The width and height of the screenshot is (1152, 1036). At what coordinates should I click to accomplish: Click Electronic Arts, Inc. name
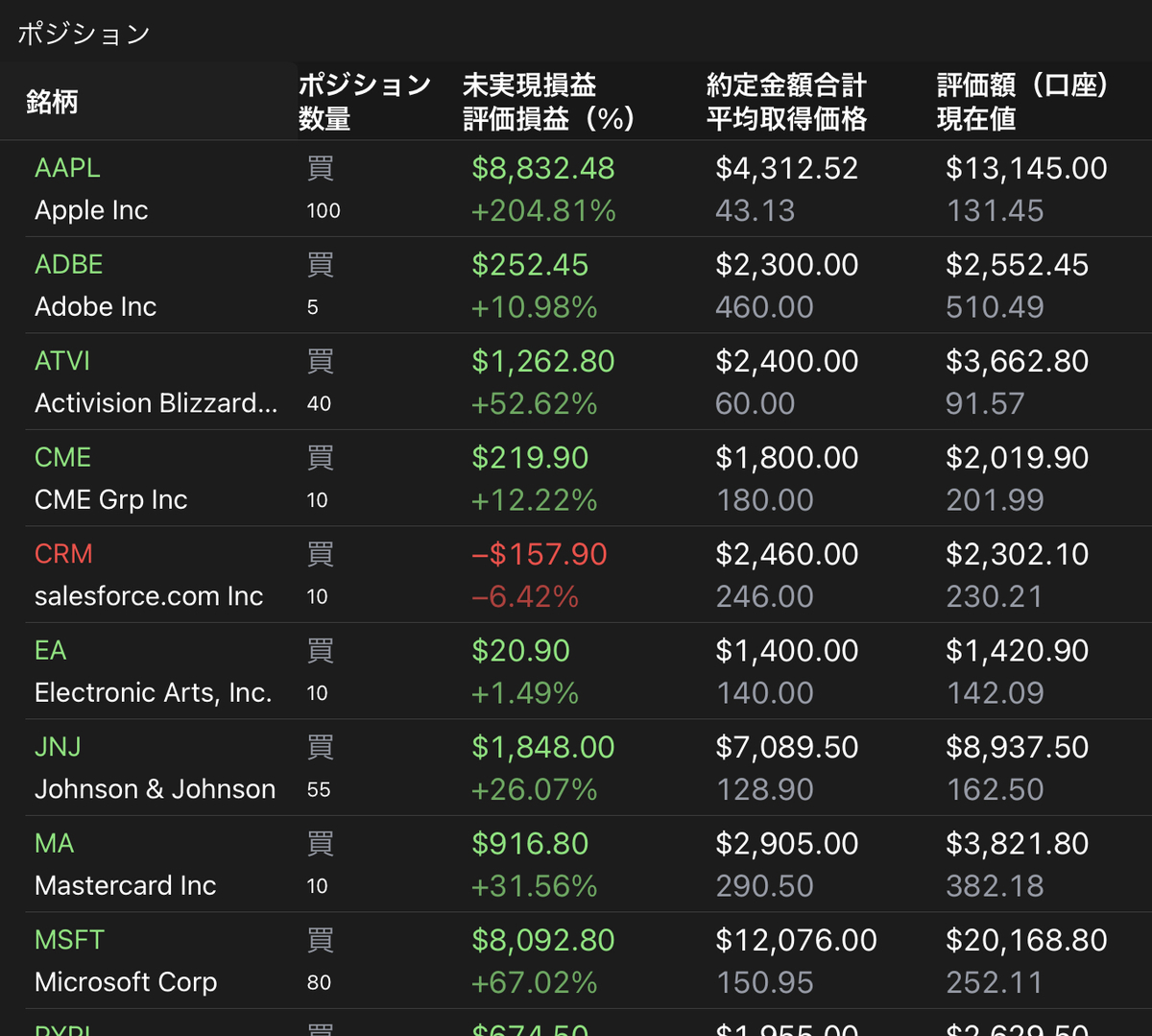(x=154, y=692)
